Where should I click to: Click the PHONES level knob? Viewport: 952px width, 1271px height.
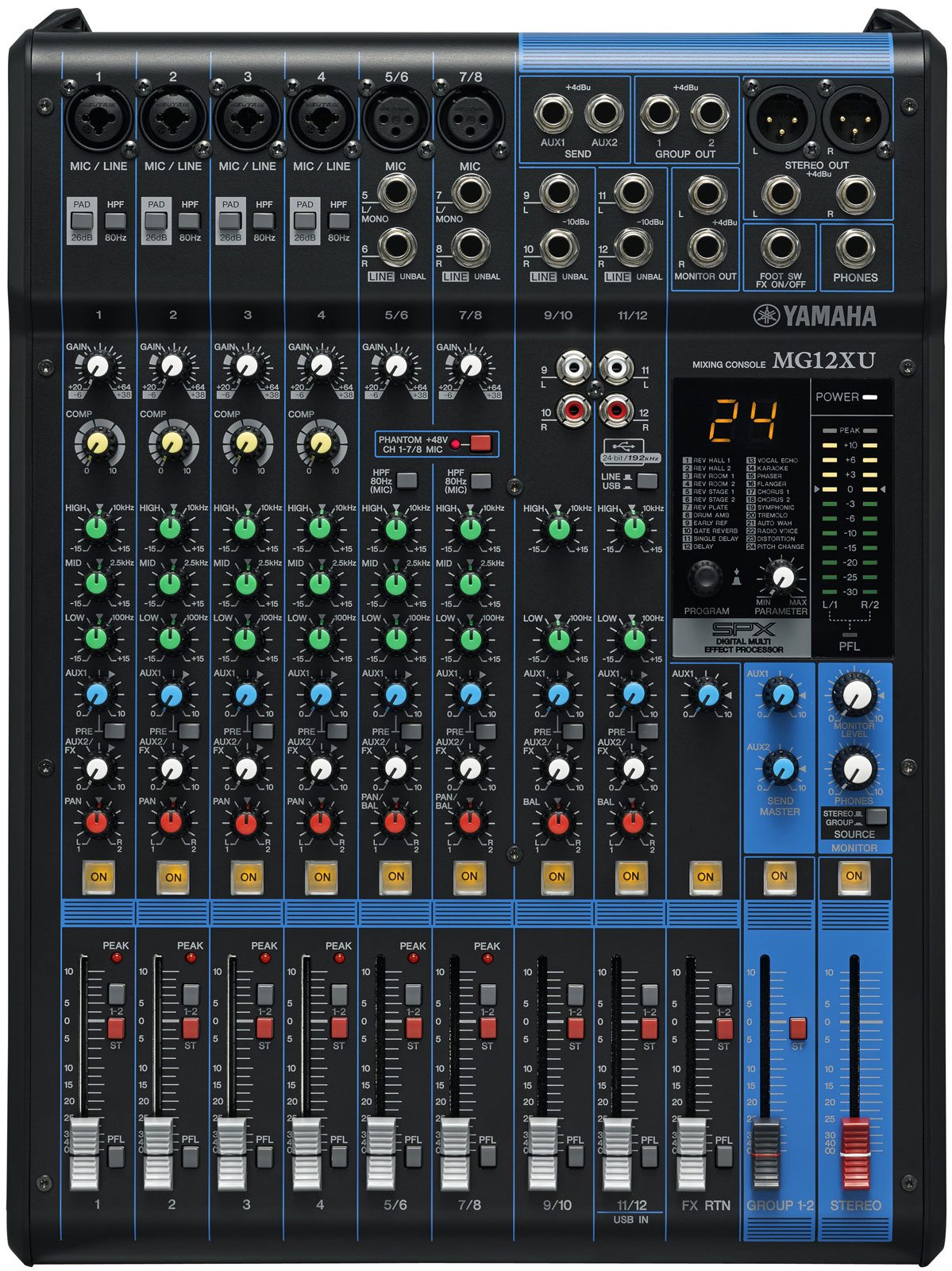854,769
